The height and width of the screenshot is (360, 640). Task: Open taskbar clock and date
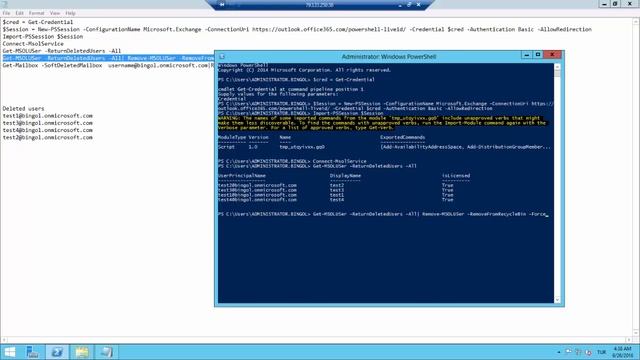[622, 352]
